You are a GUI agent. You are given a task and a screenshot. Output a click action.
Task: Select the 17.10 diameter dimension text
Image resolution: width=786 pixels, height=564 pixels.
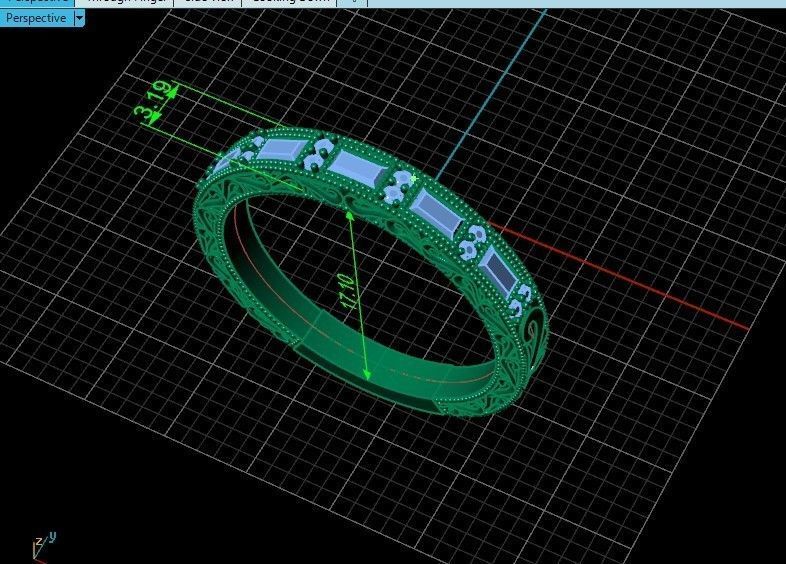point(348,291)
